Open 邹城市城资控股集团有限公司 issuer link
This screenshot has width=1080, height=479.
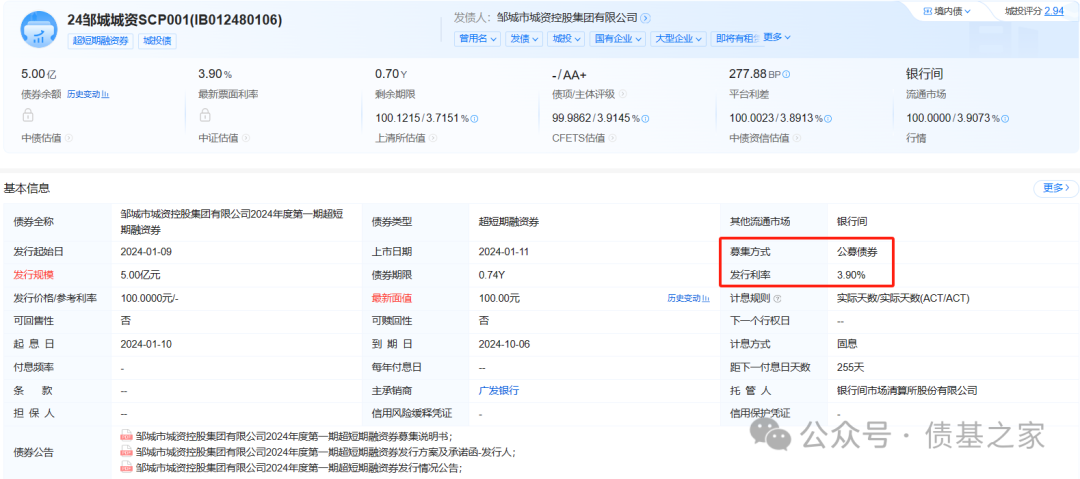(x=567, y=18)
